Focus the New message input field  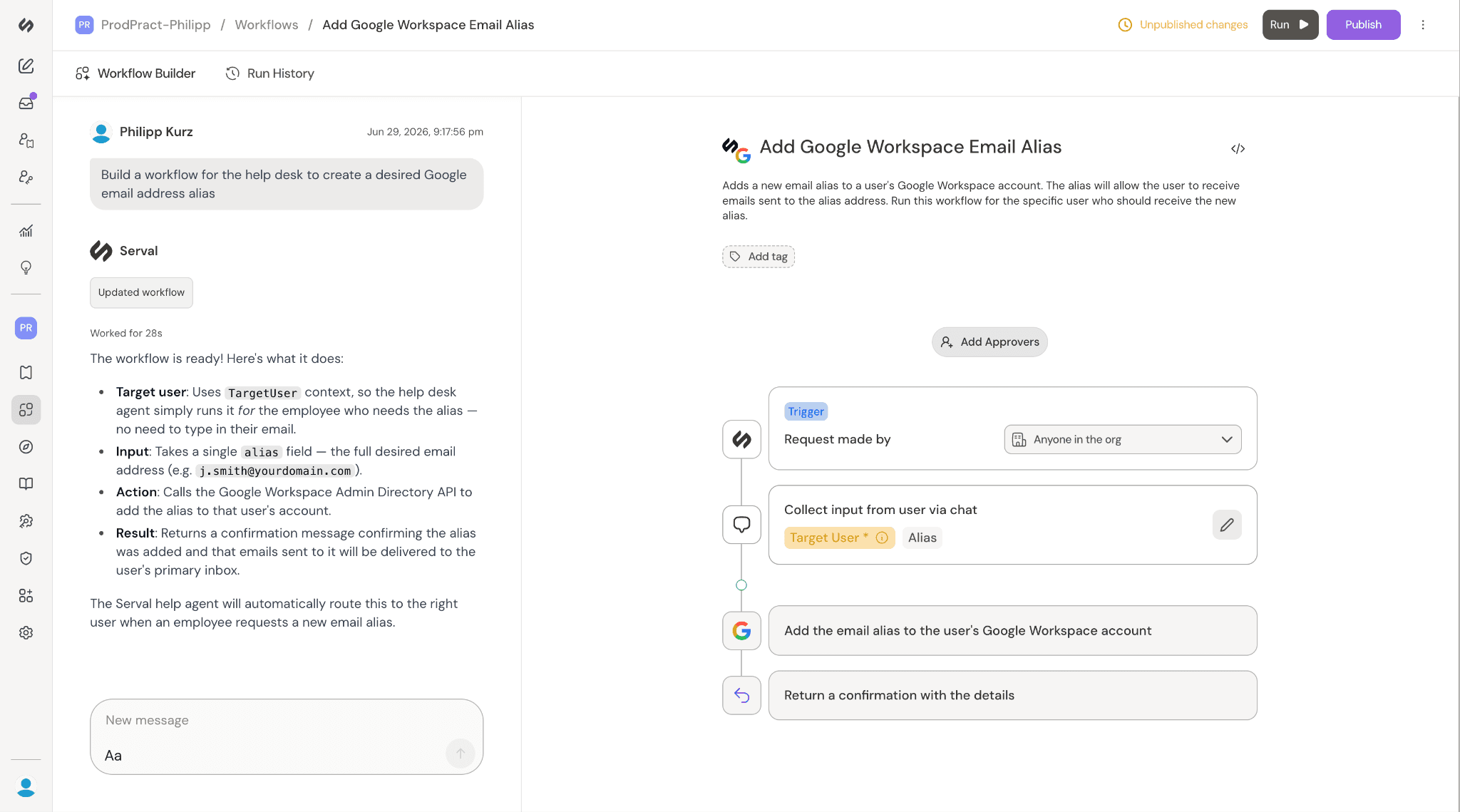pyautogui.click(x=287, y=737)
